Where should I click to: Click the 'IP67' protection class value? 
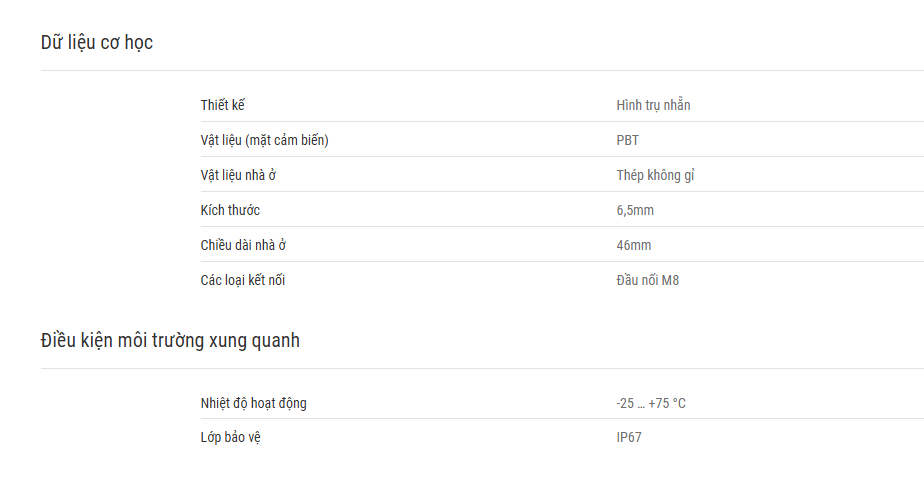tap(629, 437)
